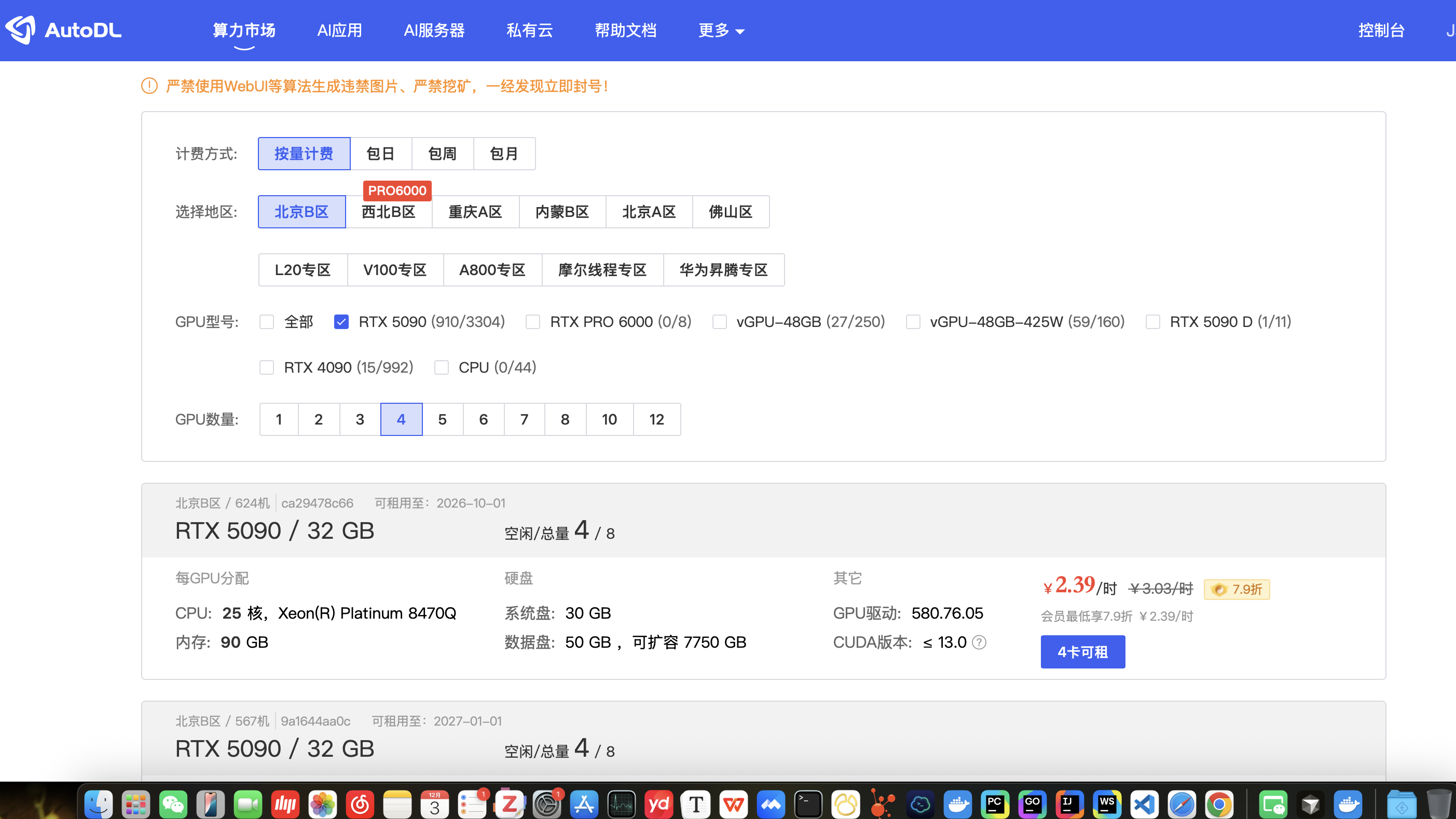Open the 更多 dropdown menu
Viewport: 1456px width, 819px height.
[720, 31]
